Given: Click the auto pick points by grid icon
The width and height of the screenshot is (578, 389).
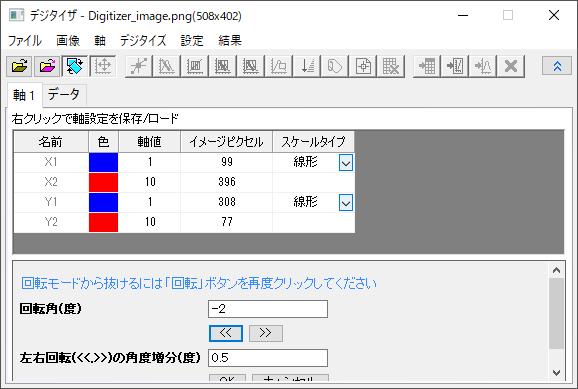Looking at the screenshot, I should coord(195,67).
